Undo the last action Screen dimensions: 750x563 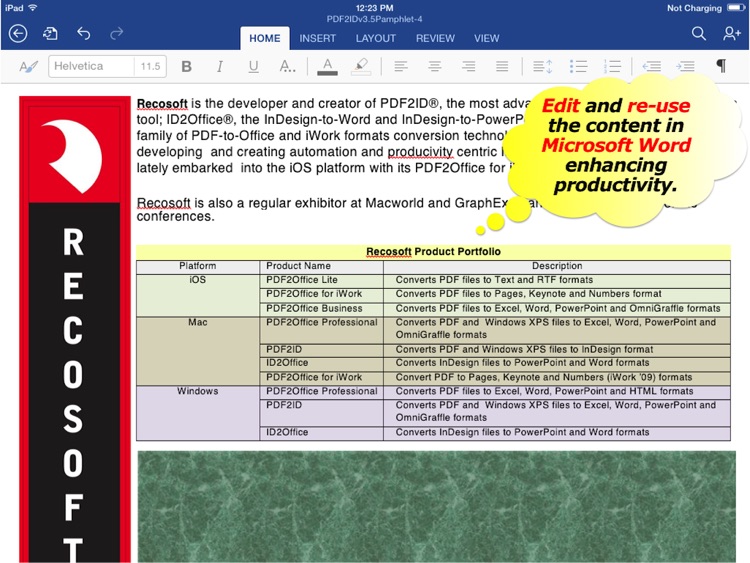84,33
